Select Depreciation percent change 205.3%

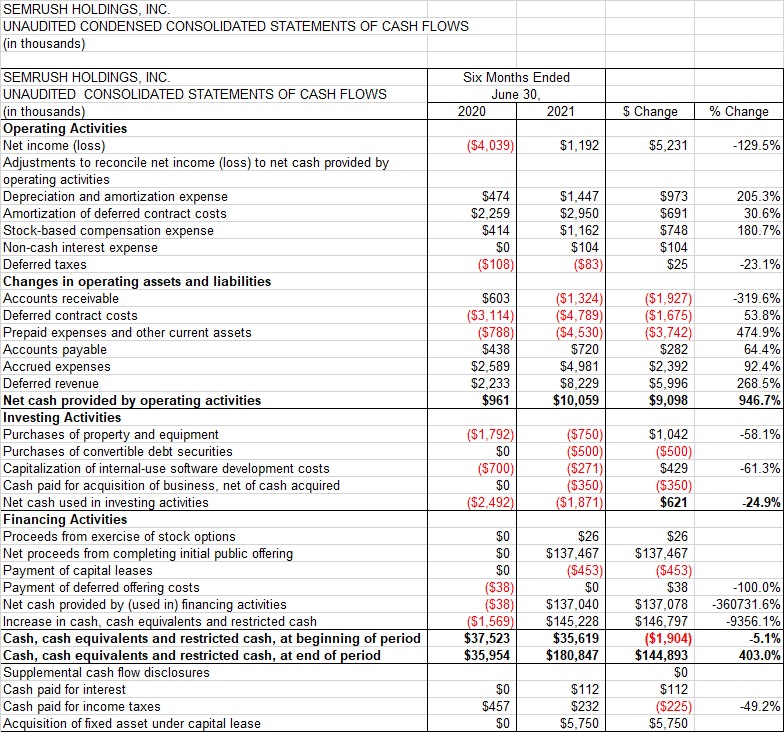[758, 196]
